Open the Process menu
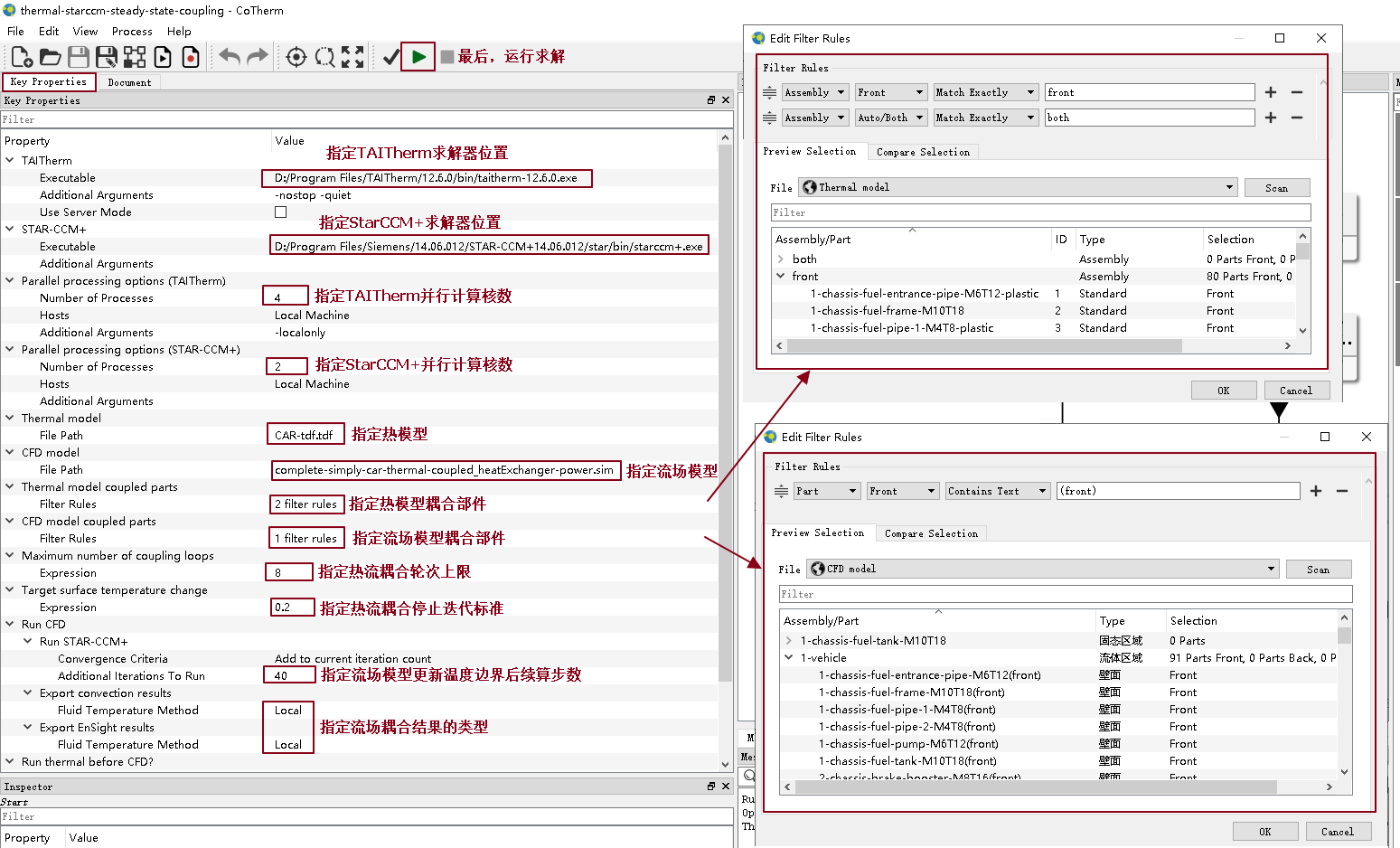1400x848 pixels. [132, 31]
